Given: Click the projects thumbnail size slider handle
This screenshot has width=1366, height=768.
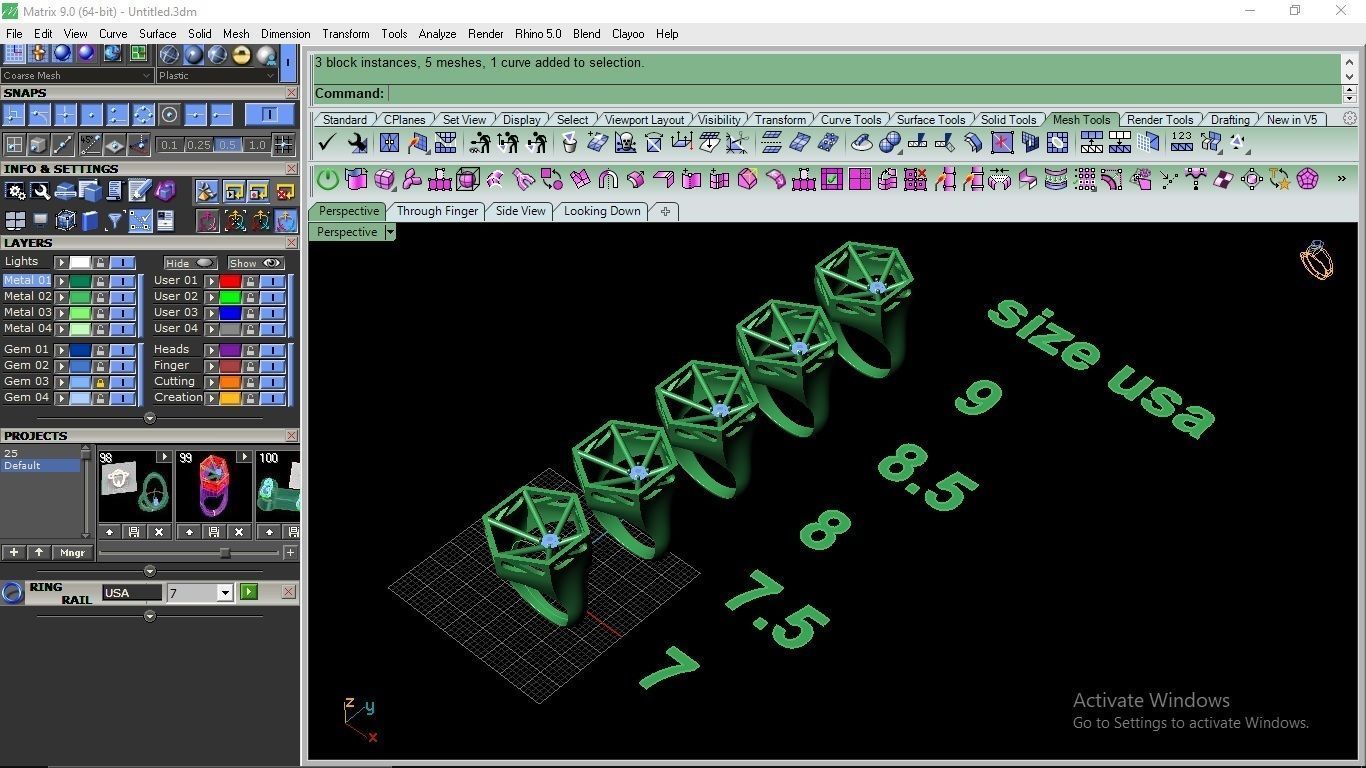Looking at the screenshot, I should 225,553.
